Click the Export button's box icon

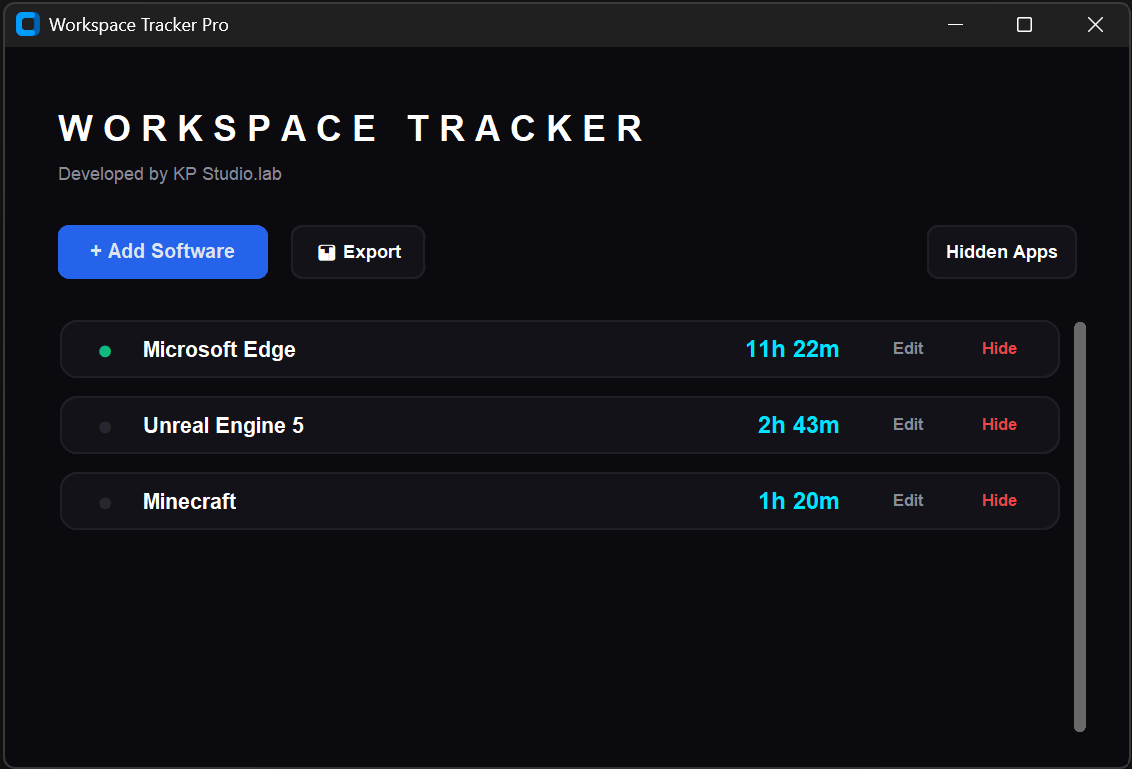pyautogui.click(x=326, y=253)
